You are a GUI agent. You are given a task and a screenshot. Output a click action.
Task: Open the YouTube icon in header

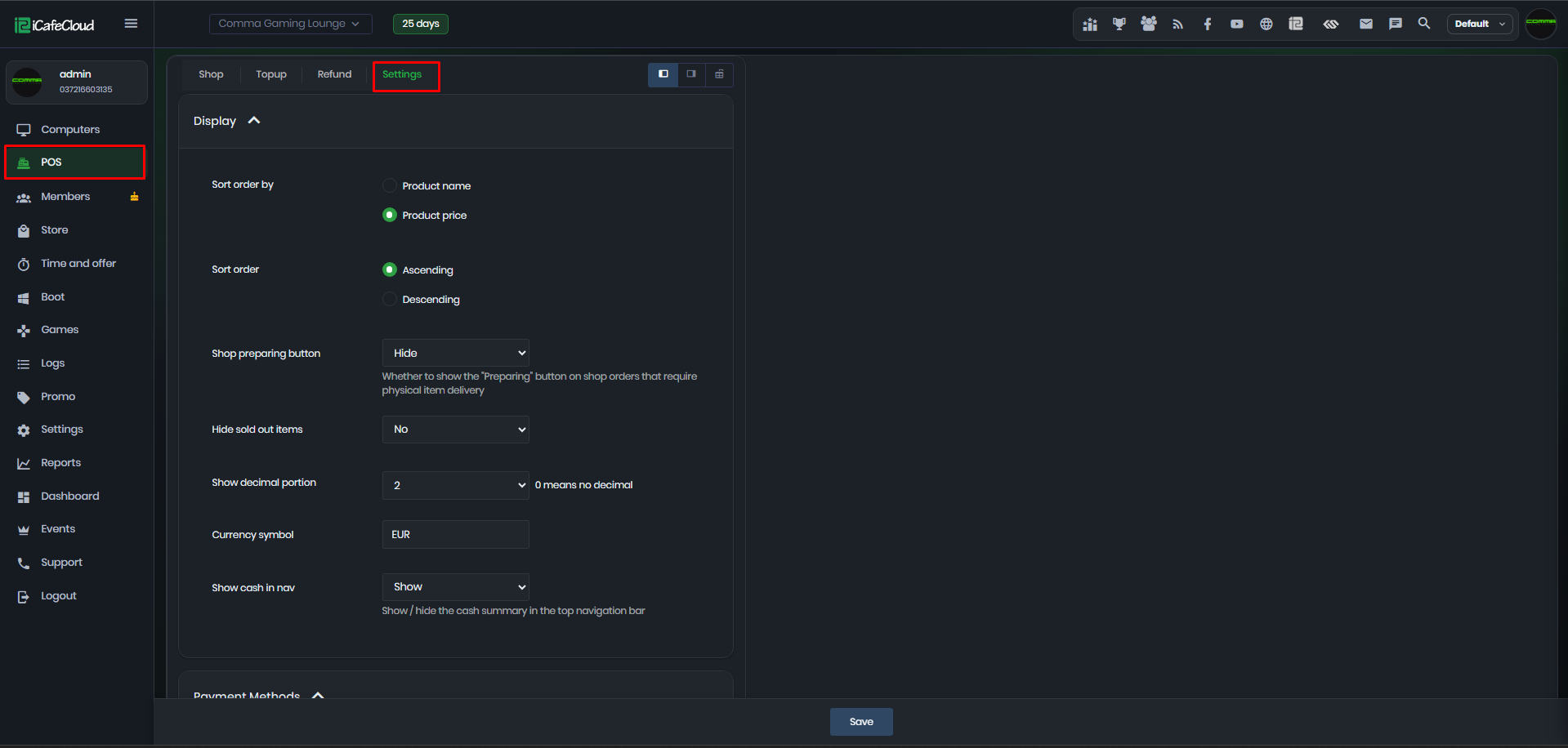click(1236, 24)
